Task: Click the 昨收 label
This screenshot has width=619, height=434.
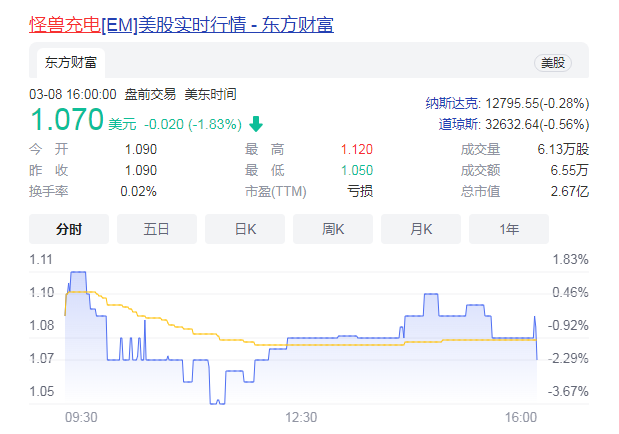Action: 49,171
